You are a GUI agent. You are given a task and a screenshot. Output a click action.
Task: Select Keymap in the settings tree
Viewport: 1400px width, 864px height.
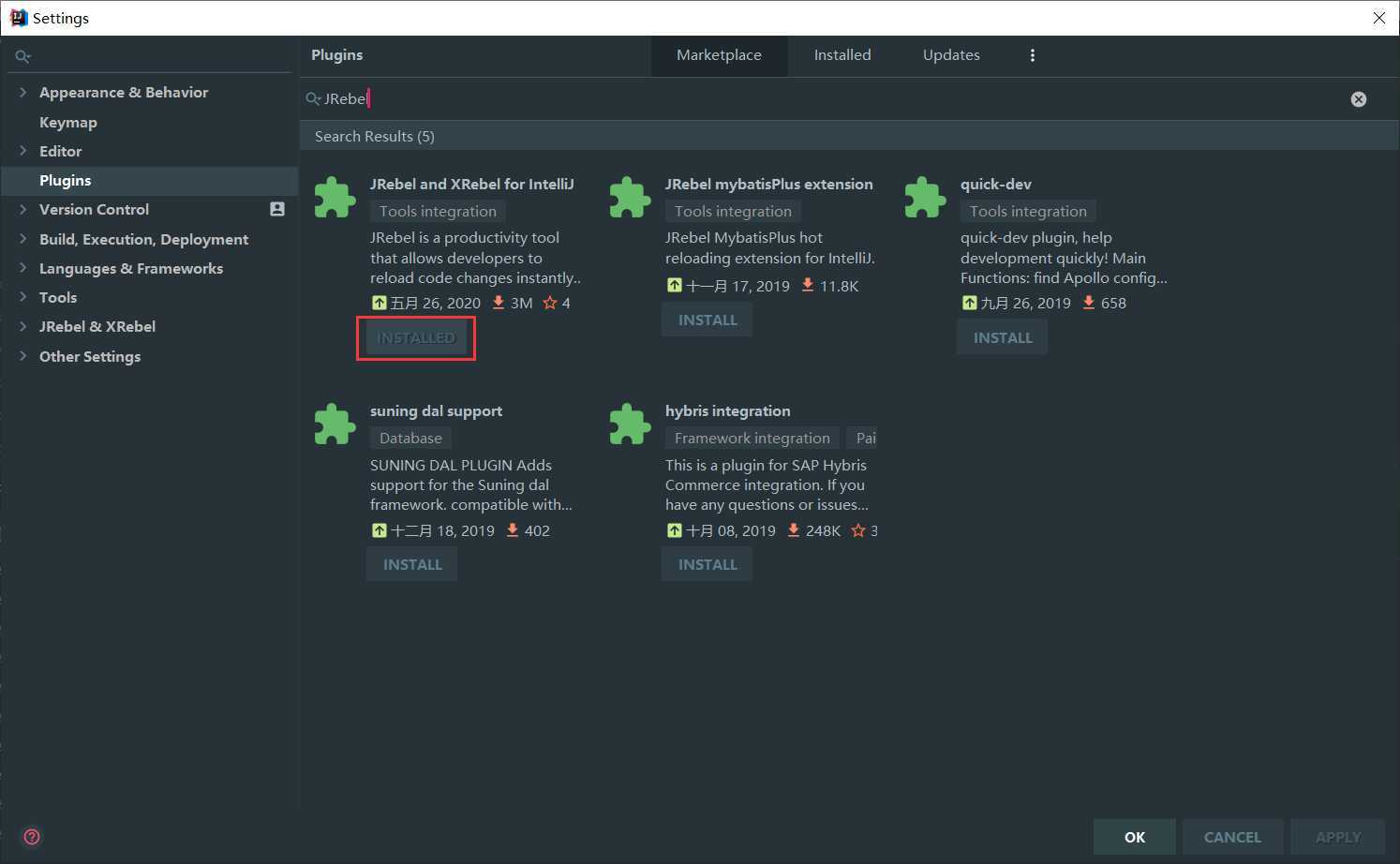pyautogui.click(x=67, y=122)
